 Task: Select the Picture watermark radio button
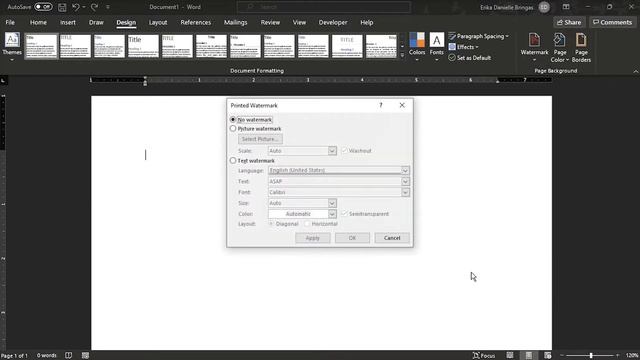tap(233, 129)
